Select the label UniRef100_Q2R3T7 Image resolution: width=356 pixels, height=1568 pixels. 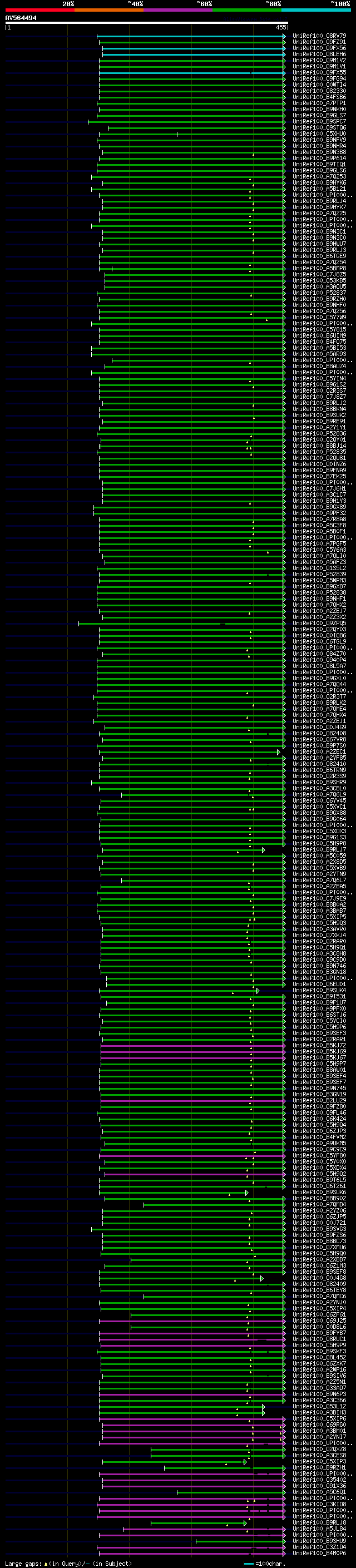(x=319, y=696)
